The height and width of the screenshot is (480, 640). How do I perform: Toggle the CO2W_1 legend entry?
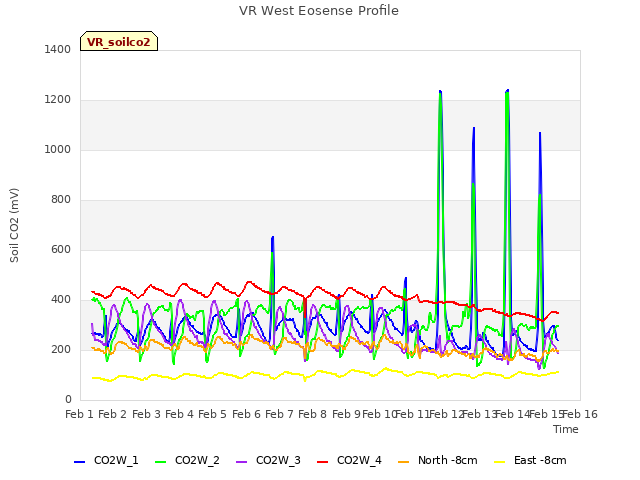[x=106, y=461]
